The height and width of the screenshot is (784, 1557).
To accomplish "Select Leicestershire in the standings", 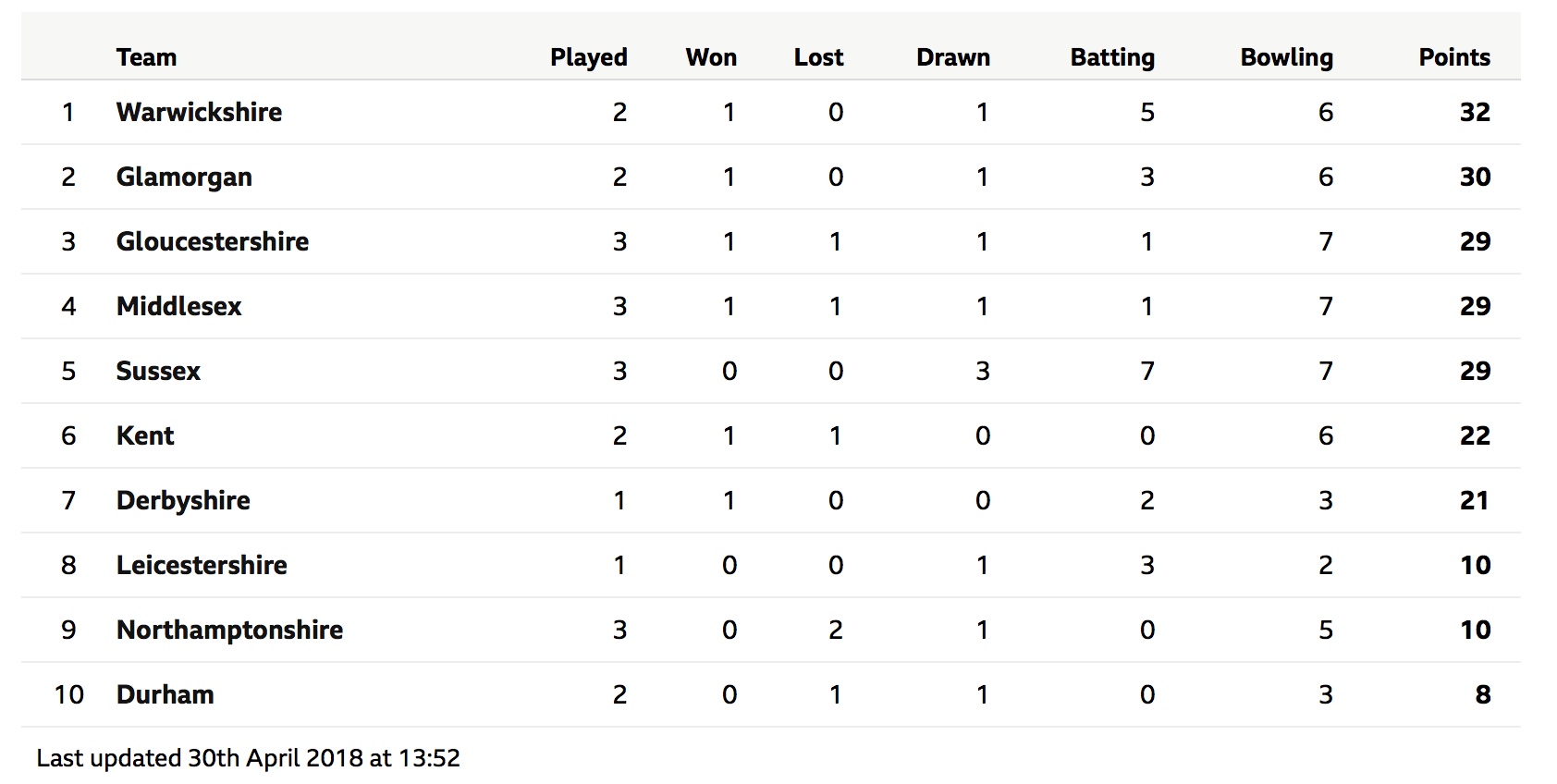I will pyautogui.click(x=202, y=565).
